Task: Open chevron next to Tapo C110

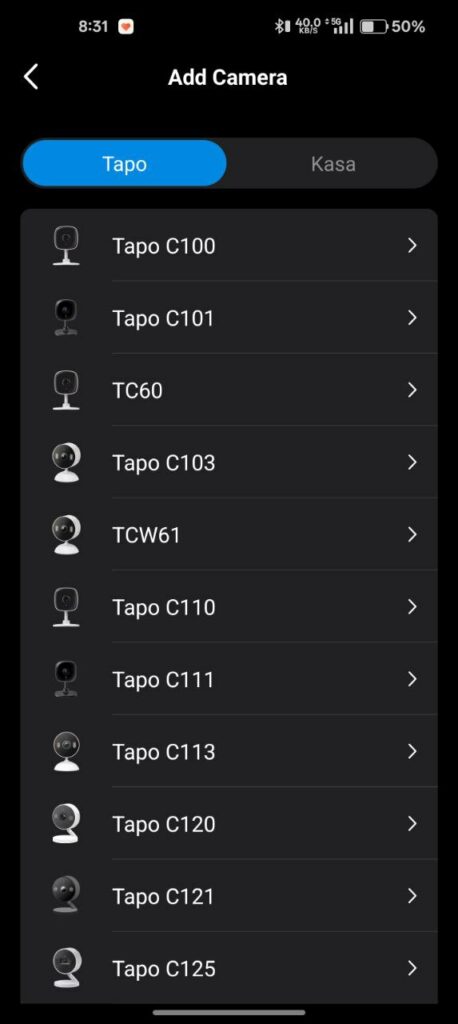Action: coord(412,607)
